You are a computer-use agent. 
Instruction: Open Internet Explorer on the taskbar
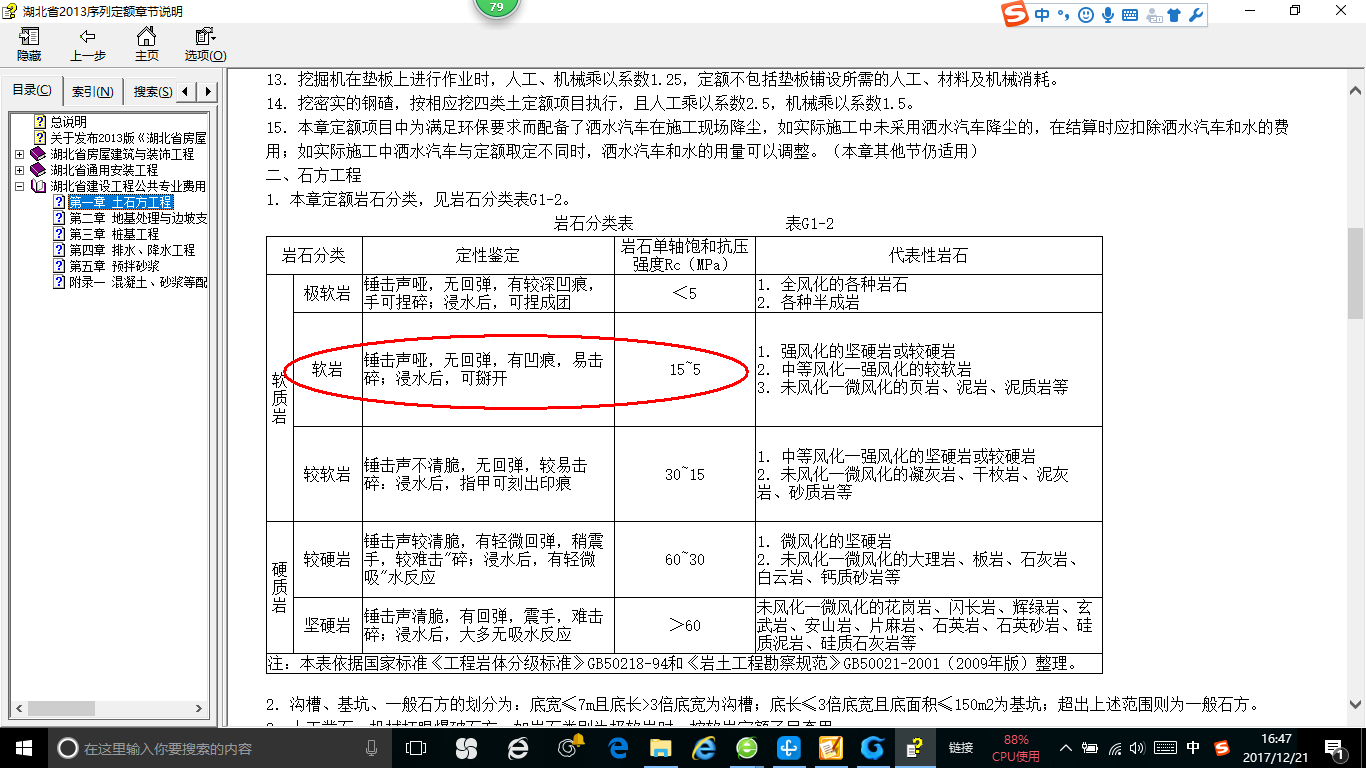[x=704, y=748]
